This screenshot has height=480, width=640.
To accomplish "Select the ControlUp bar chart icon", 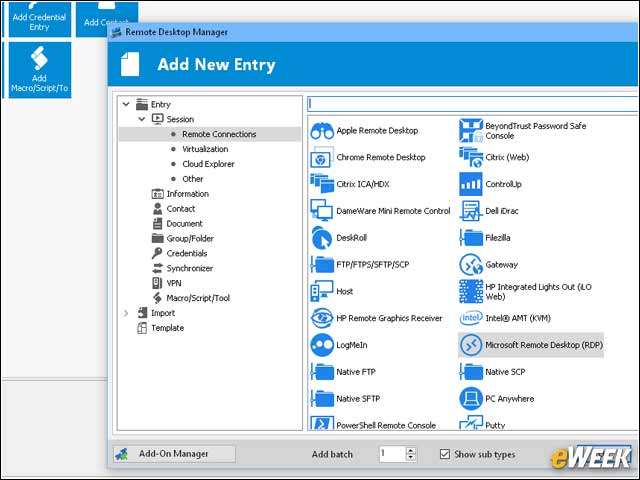I will [471, 184].
